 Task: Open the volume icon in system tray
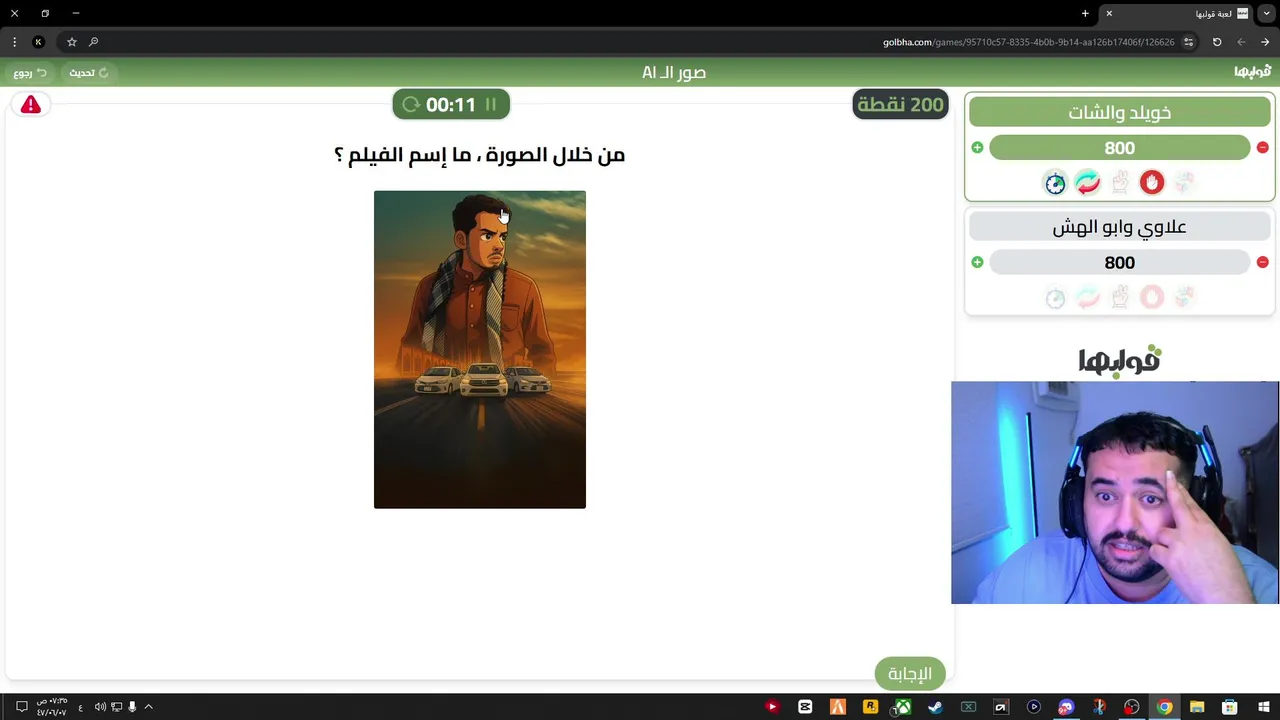100,707
